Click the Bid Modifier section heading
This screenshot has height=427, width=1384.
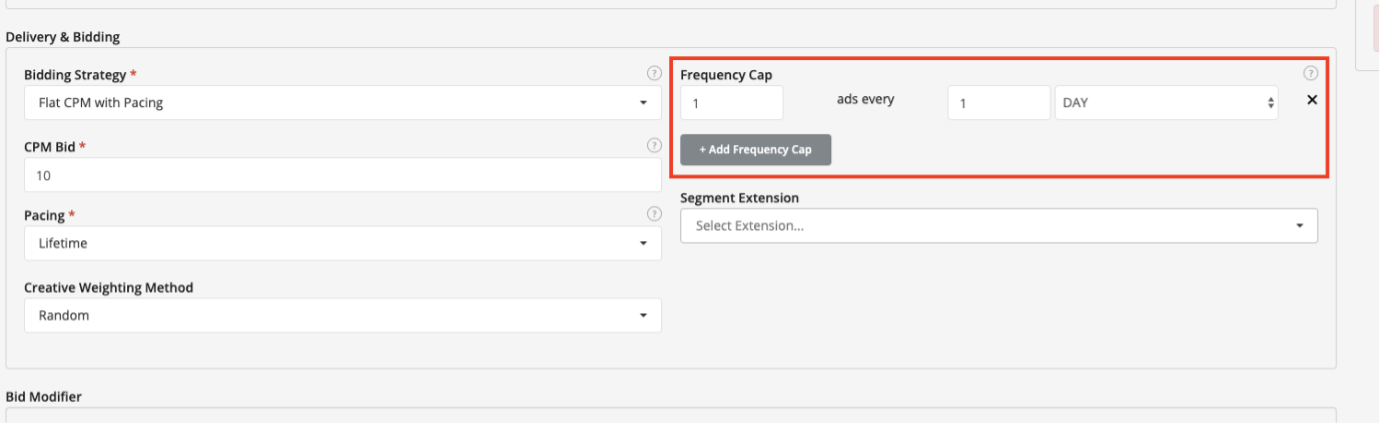click(44, 397)
